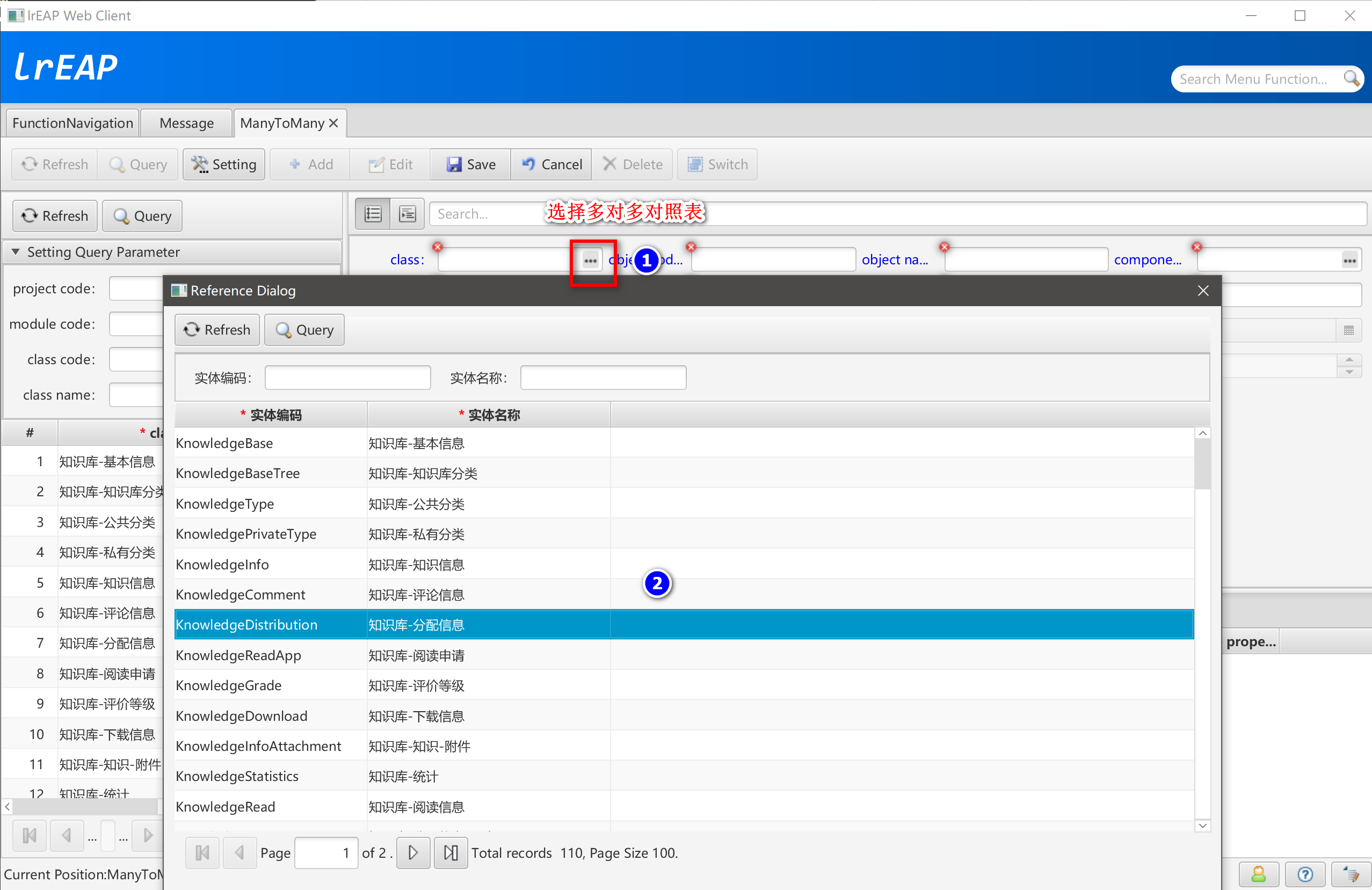Screen dimensions: 1372x890
Task: Click the Delete toolbar button
Action: pos(633,164)
